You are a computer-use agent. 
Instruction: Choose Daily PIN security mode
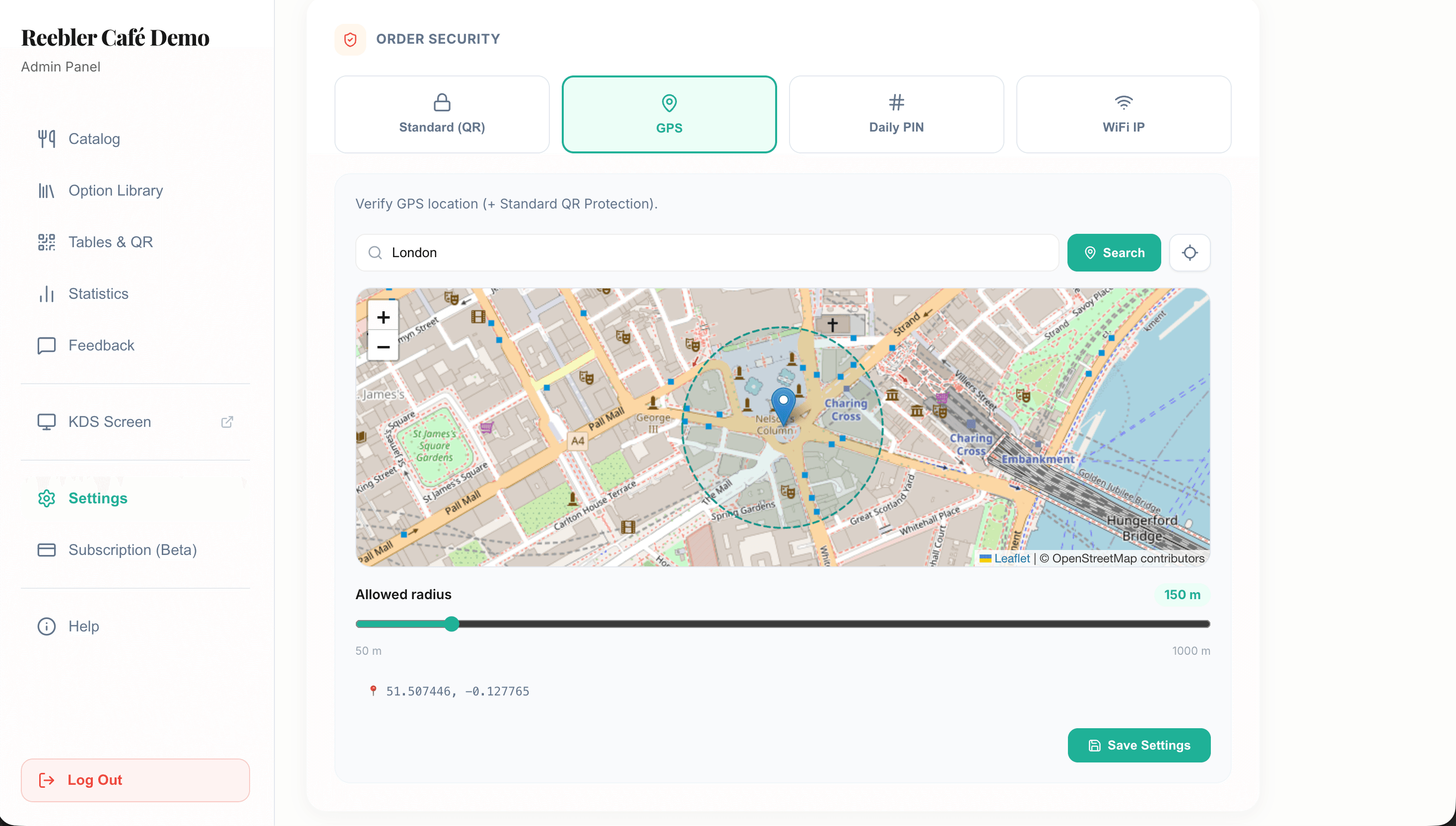(x=896, y=115)
